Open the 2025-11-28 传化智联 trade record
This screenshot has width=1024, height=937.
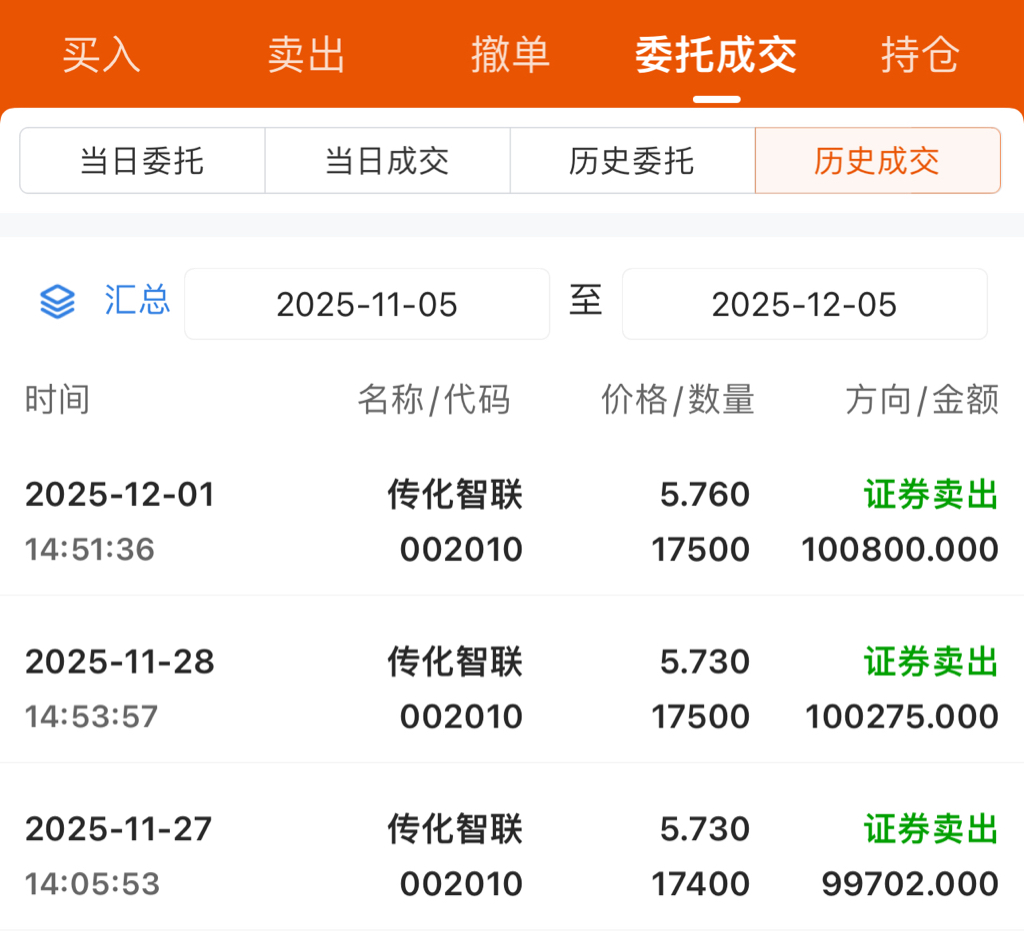[x=512, y=689]
